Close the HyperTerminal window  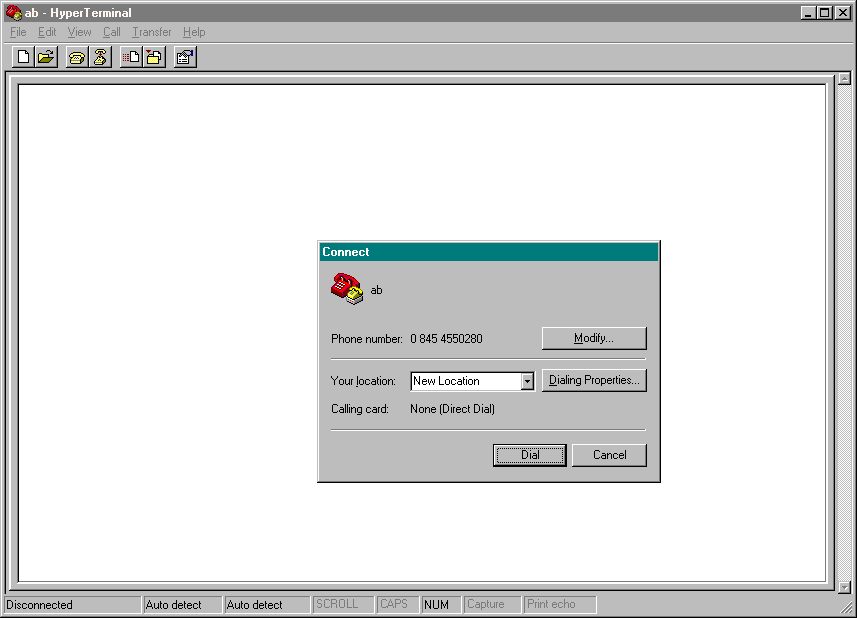pos(843,12)
